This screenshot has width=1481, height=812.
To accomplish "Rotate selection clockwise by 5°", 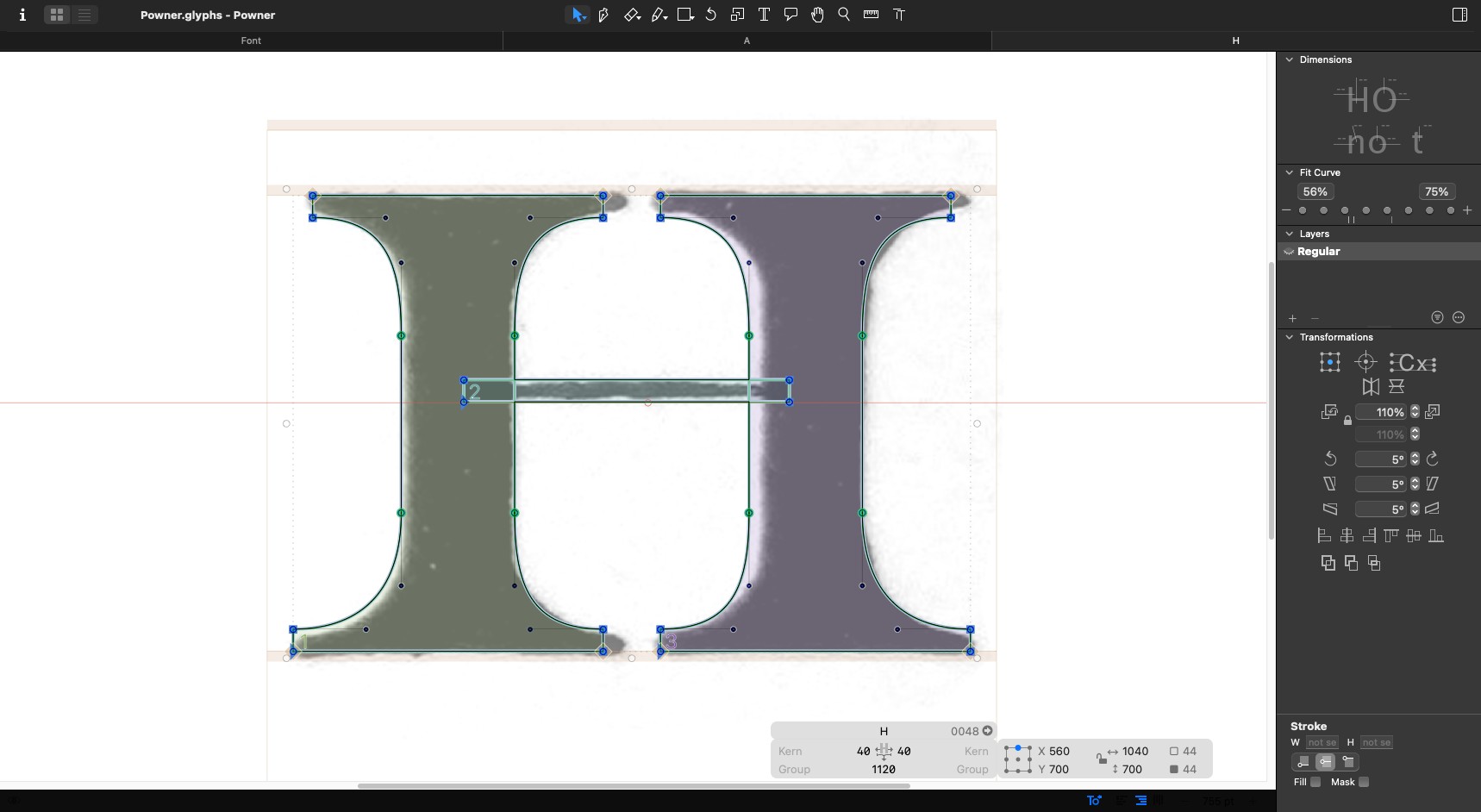I will [1433, 459].
